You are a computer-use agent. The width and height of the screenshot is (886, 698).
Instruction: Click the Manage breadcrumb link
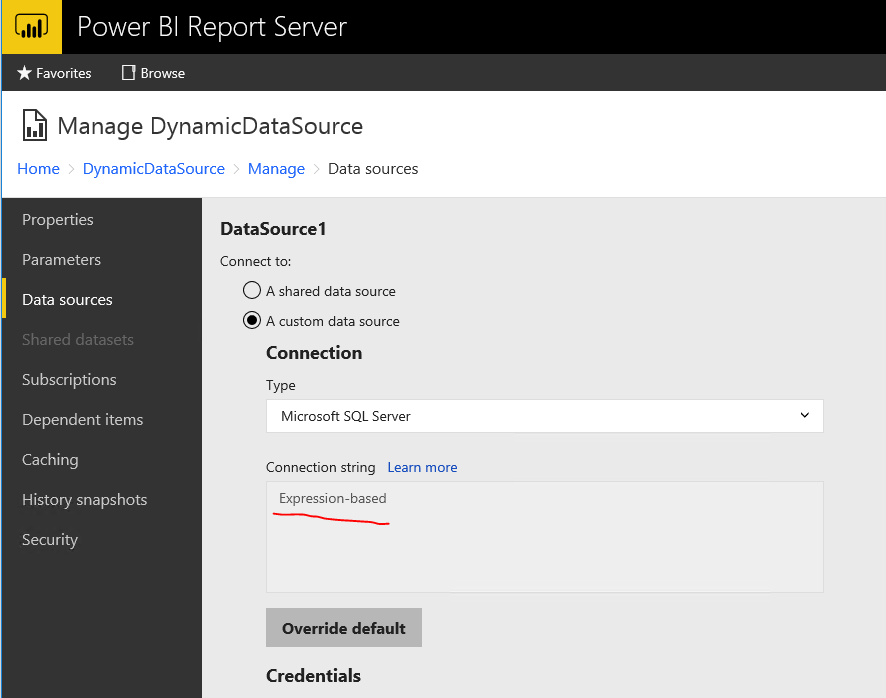coord(276,168)
